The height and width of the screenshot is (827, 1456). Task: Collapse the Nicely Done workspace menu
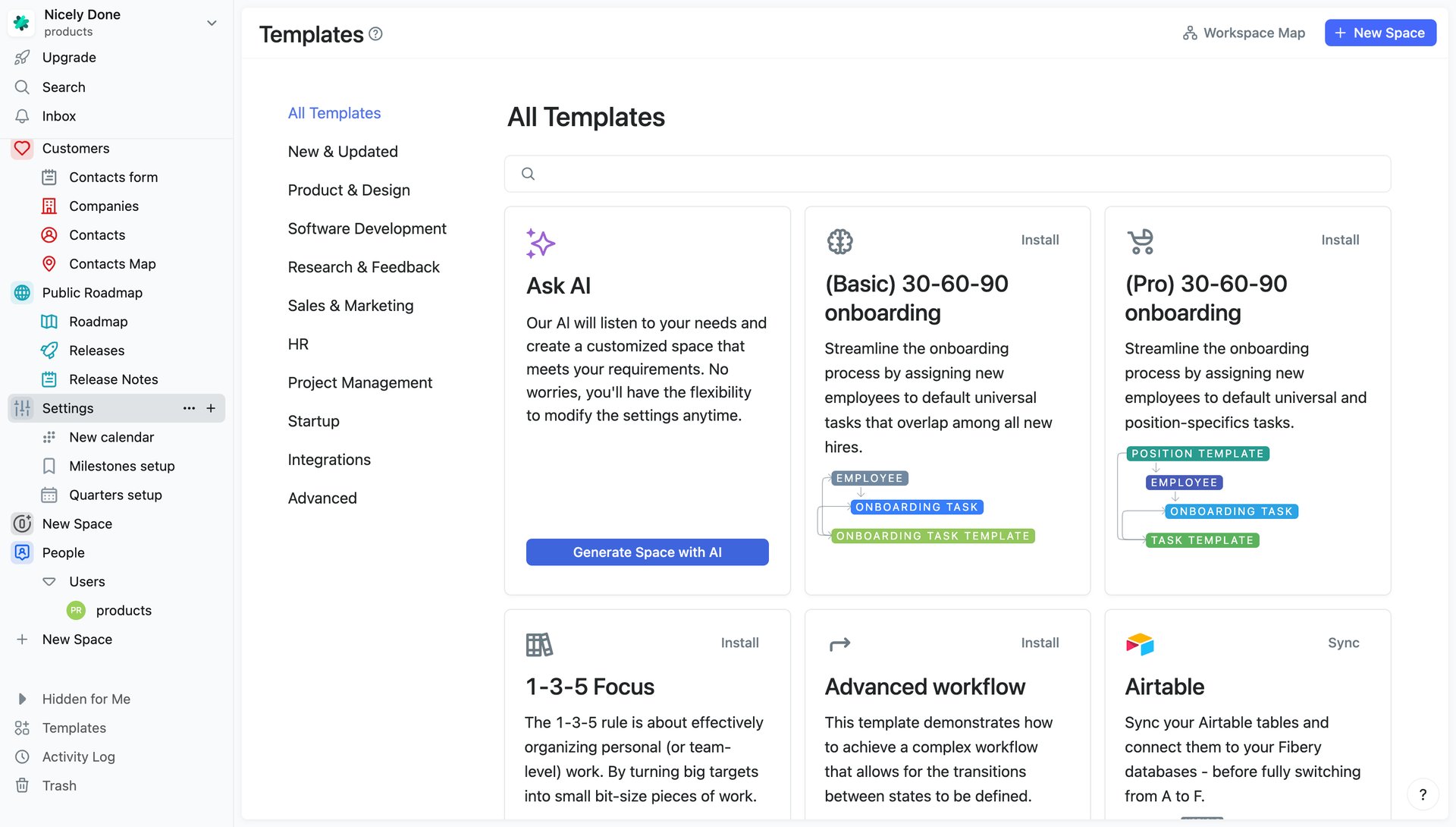tap(212, 23)
